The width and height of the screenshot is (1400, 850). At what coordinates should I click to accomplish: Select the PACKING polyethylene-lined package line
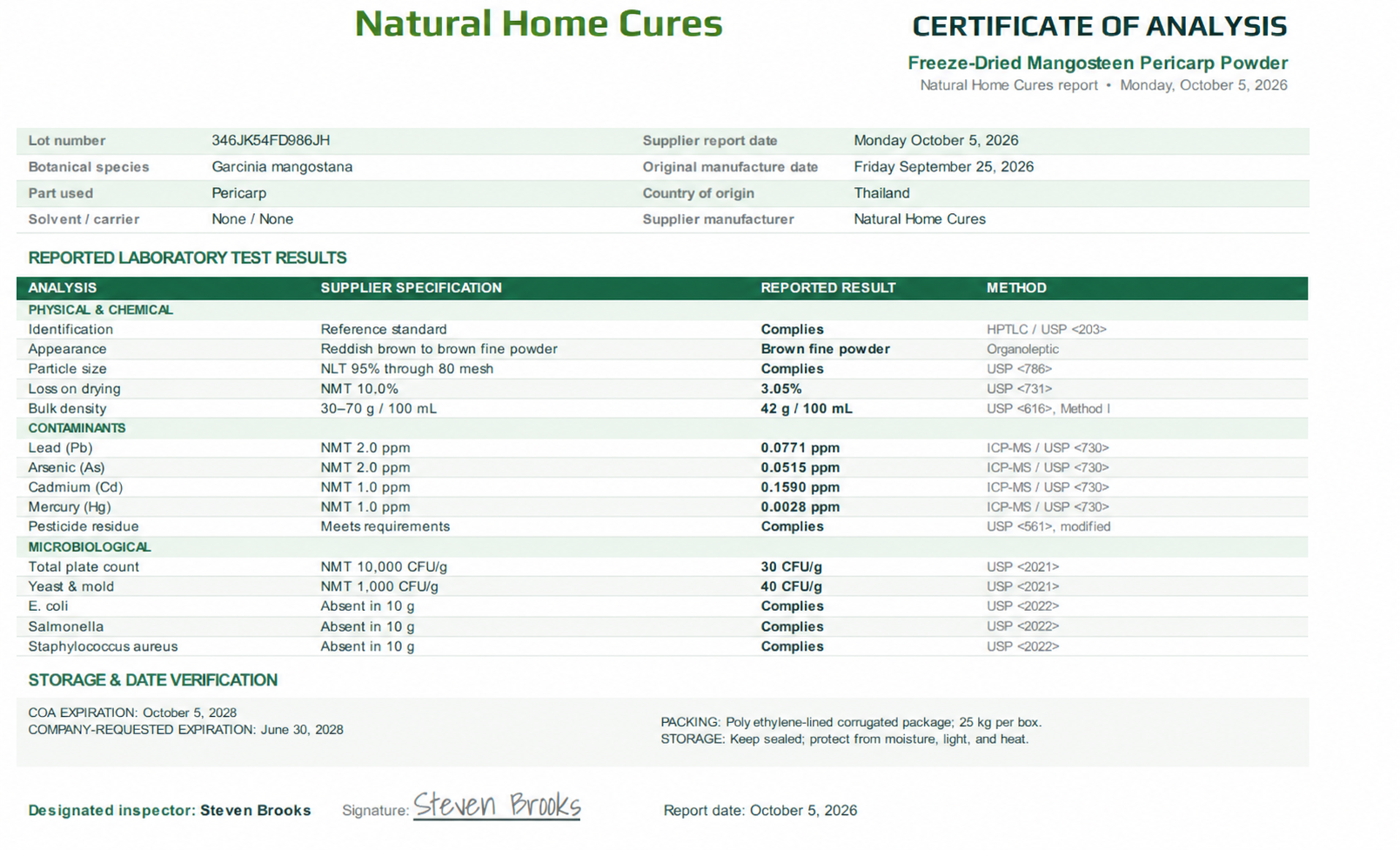point(851,722)
